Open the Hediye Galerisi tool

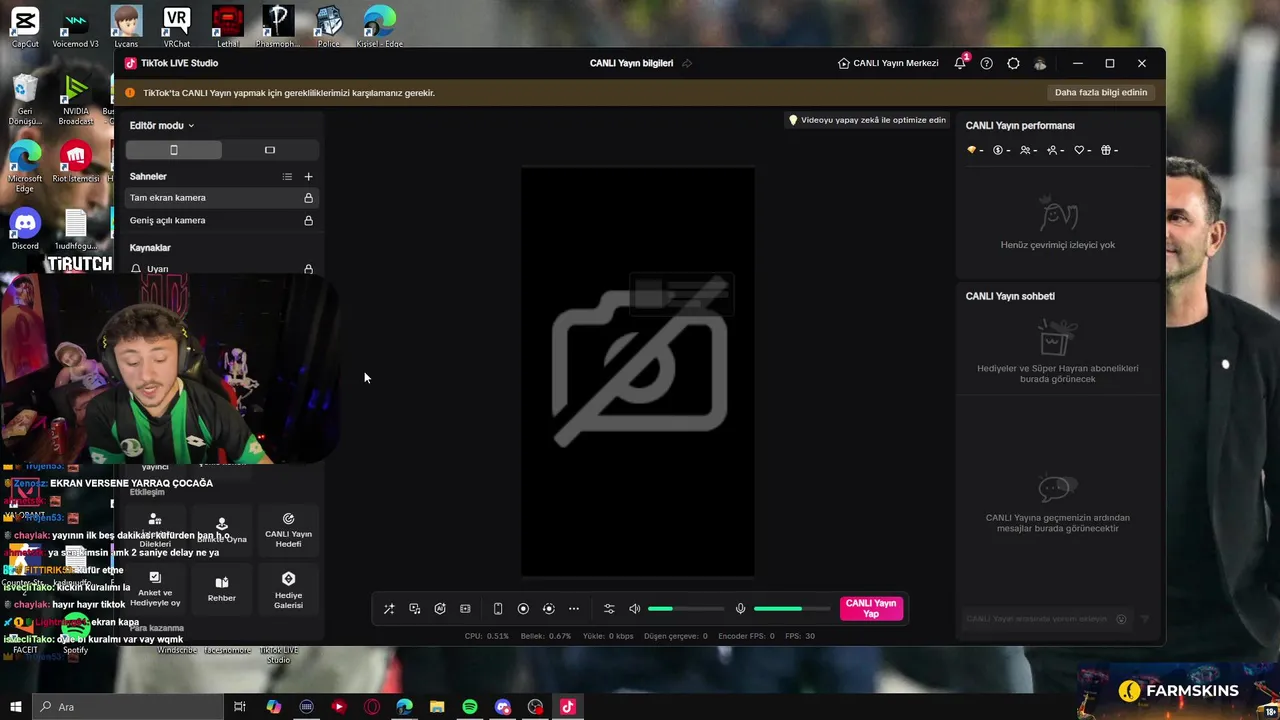pyautogui.click(x=288, y=590)
